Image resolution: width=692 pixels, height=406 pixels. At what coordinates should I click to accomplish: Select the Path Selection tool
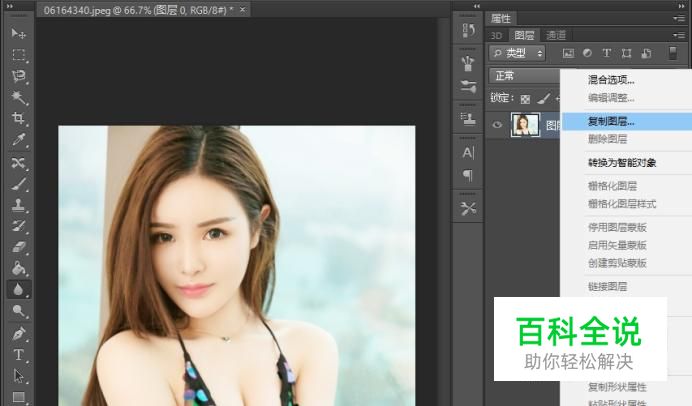click(x=18, y=376)
